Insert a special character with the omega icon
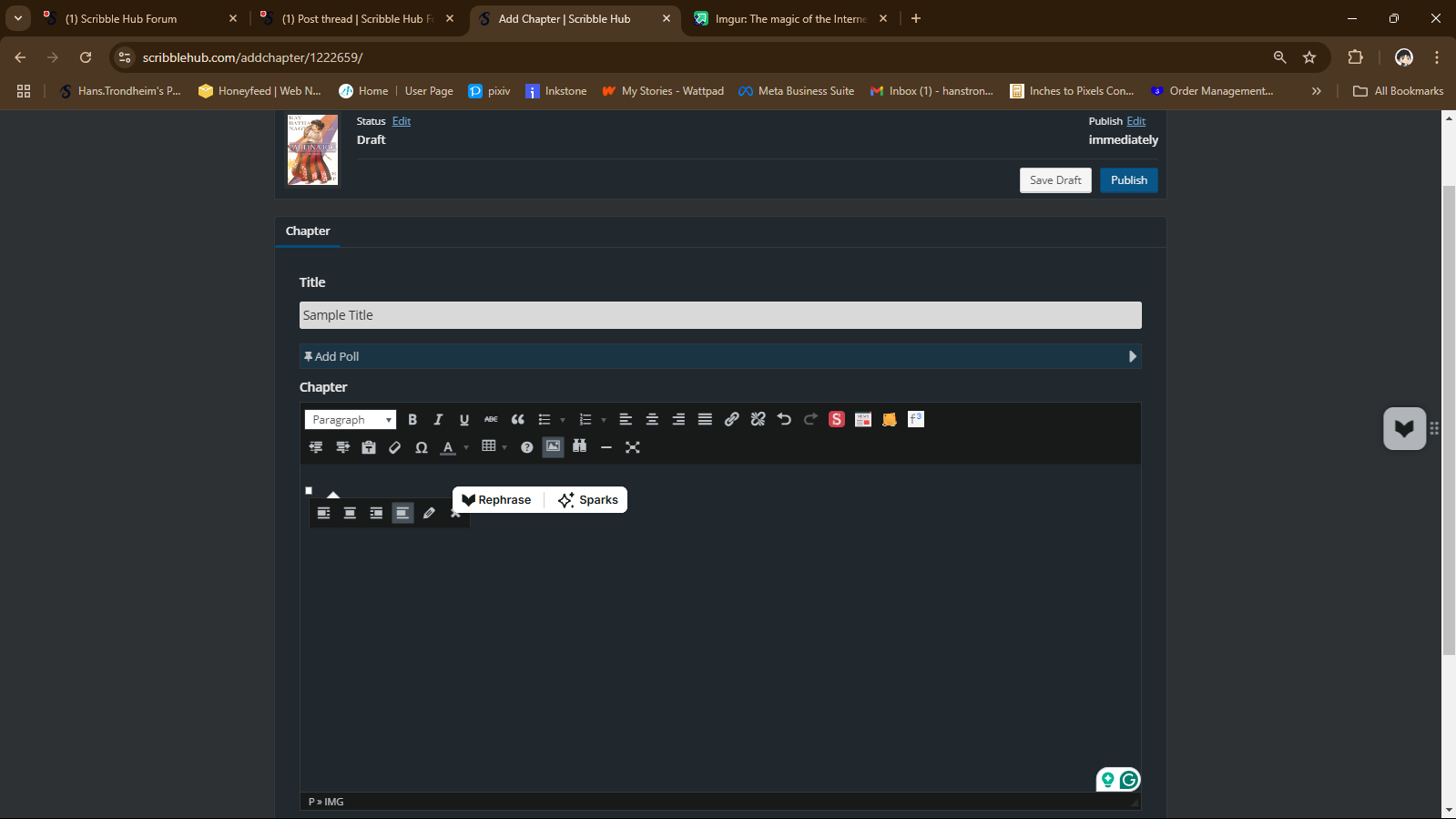This screenshot has height=819, width=1456. [422, 447]
